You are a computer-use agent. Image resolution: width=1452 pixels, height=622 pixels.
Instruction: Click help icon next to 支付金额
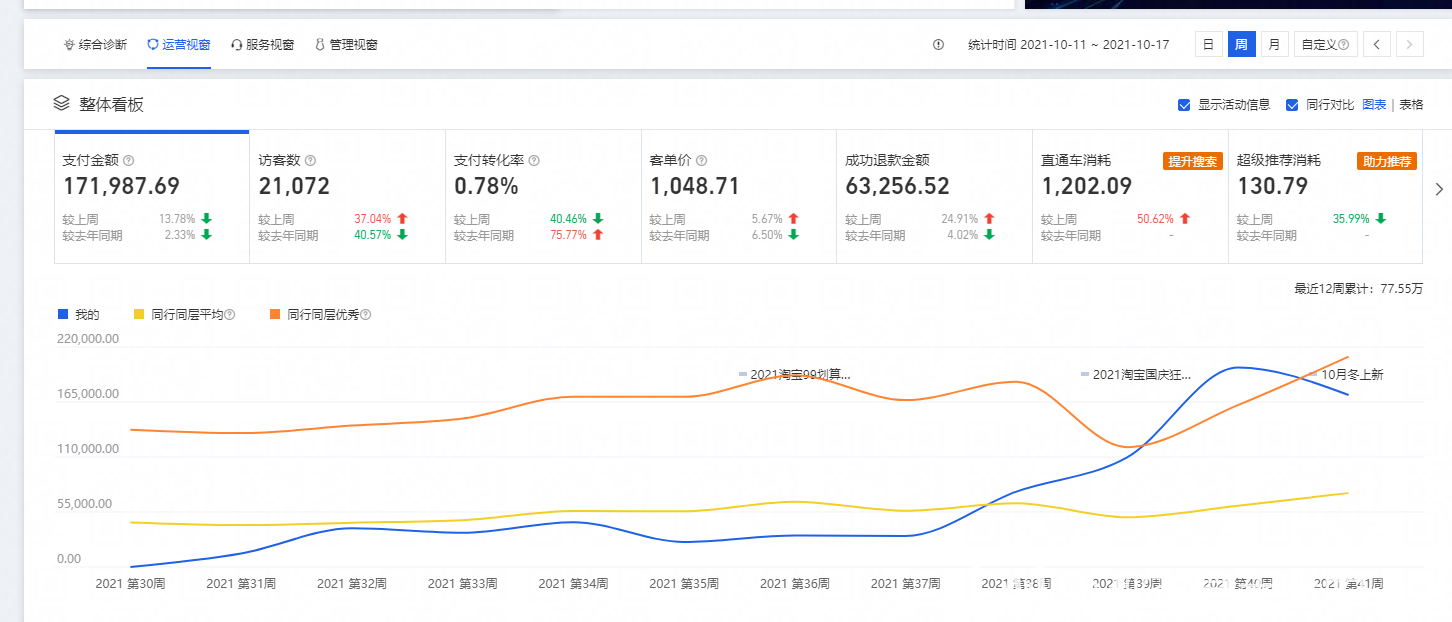coord(128,160)
